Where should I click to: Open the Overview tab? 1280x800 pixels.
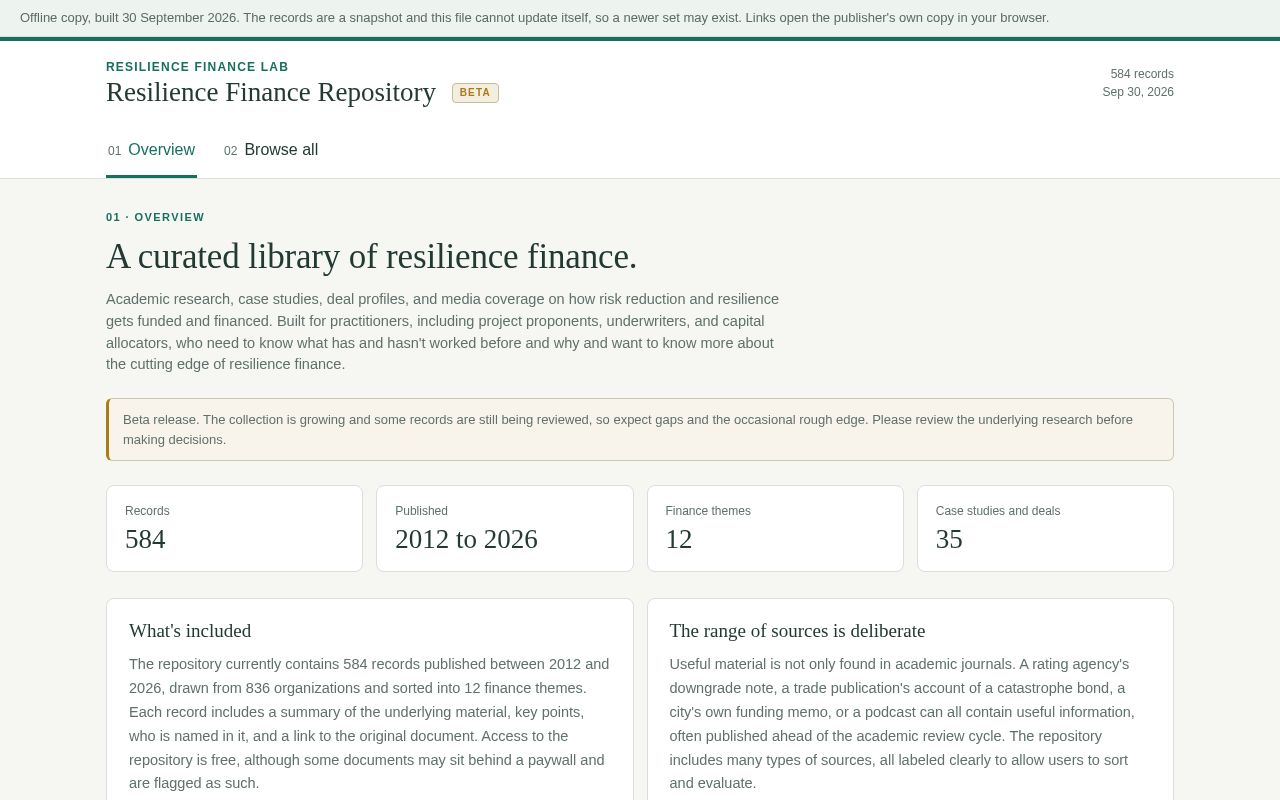151,151
